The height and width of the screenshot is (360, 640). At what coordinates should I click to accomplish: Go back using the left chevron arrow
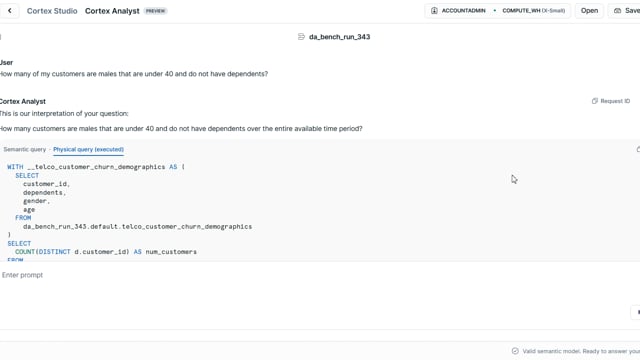point(10,11)
